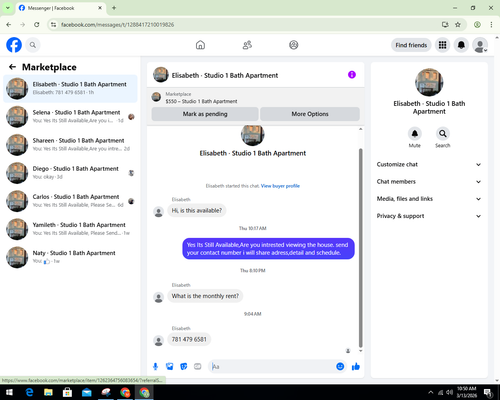Open the Elisabeth conversation in list
500x400 pixels.
click(70, 89)
